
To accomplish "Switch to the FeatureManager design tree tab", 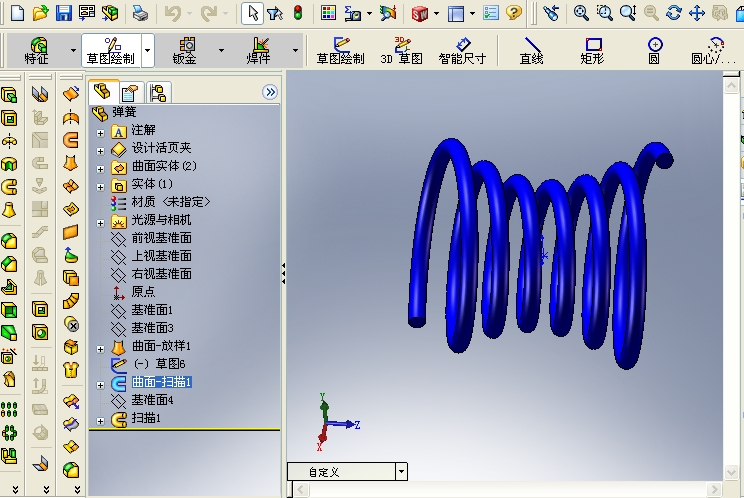I will [x=102, y=92].
